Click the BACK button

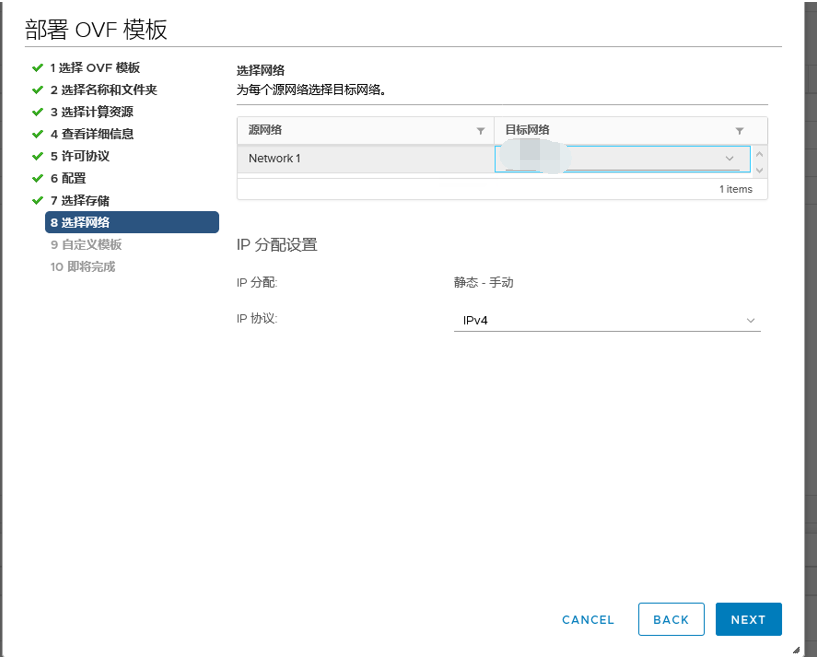(671, 619)
